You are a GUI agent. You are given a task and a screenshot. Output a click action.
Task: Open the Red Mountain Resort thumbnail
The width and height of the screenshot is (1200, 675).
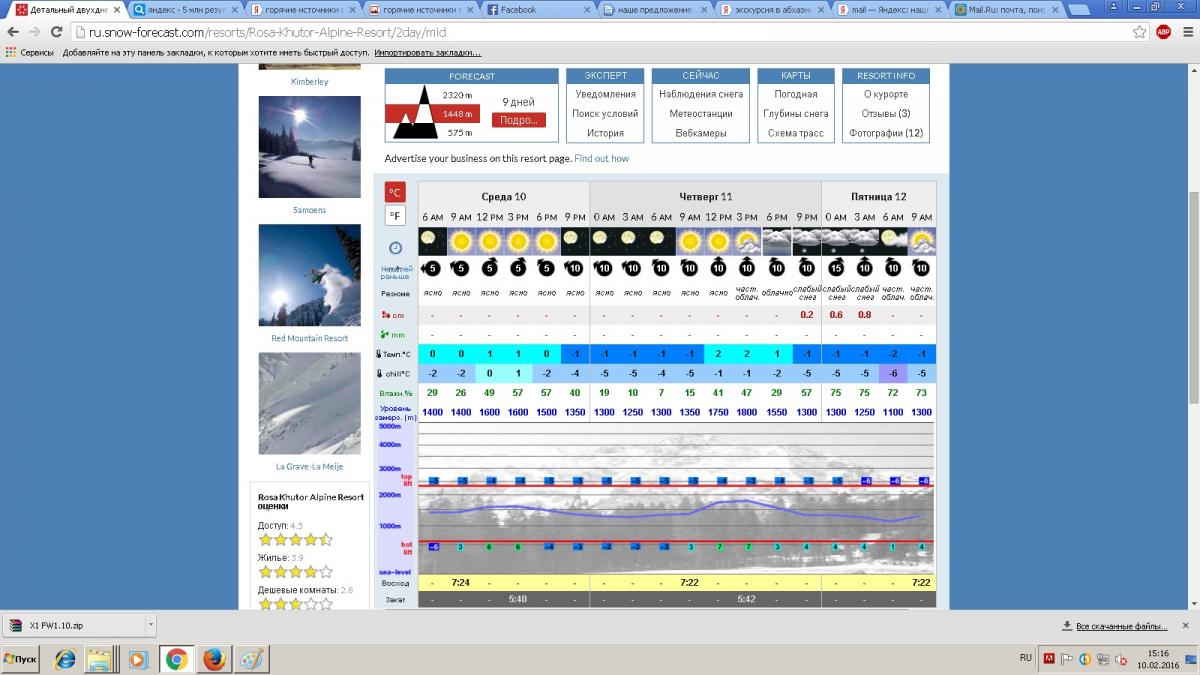(309, 275)
